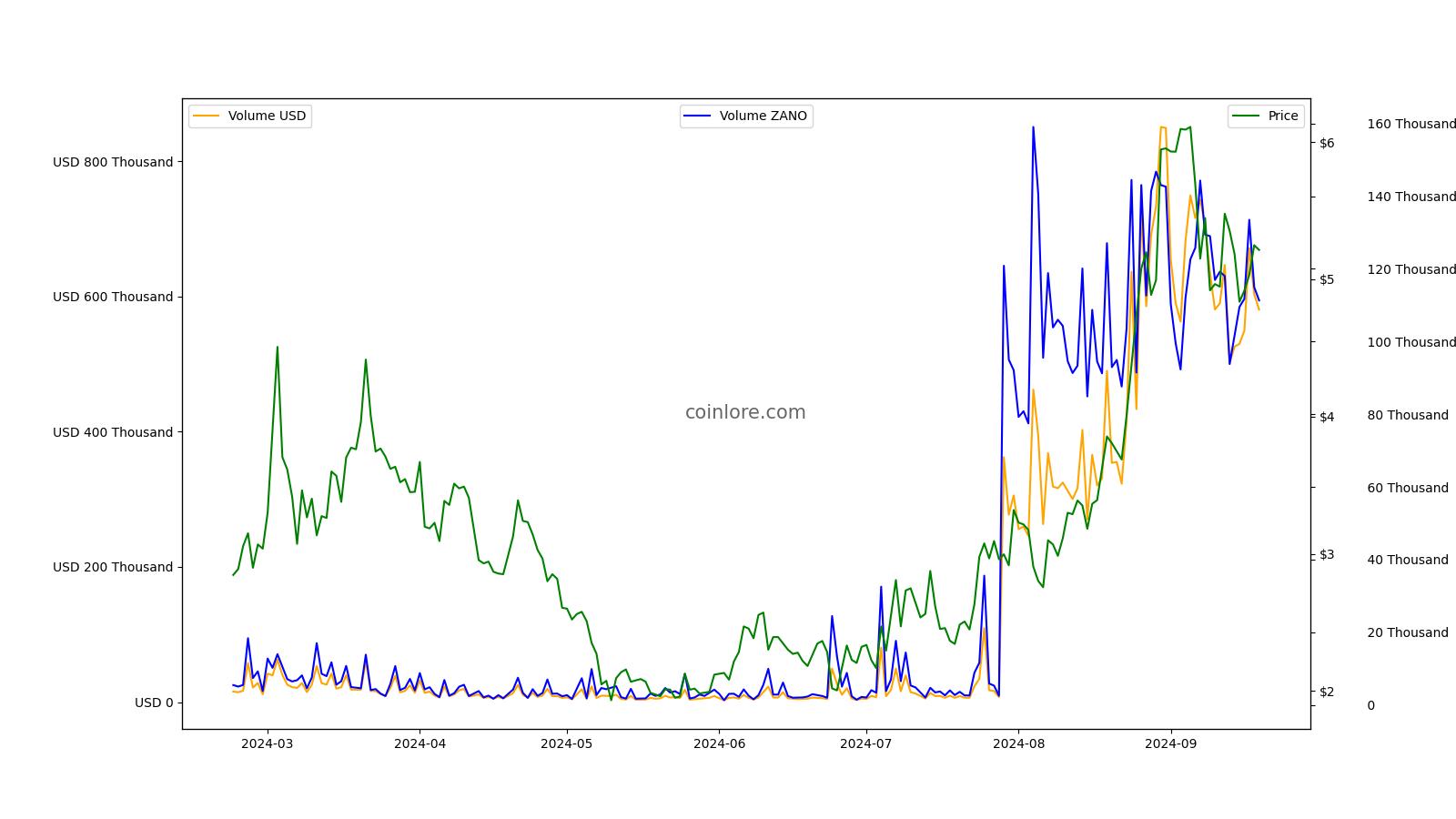Click the 100 Thousand right axis label
Screen dimensions: 1456x819
pyautogui.click(x=1411, y=342)
